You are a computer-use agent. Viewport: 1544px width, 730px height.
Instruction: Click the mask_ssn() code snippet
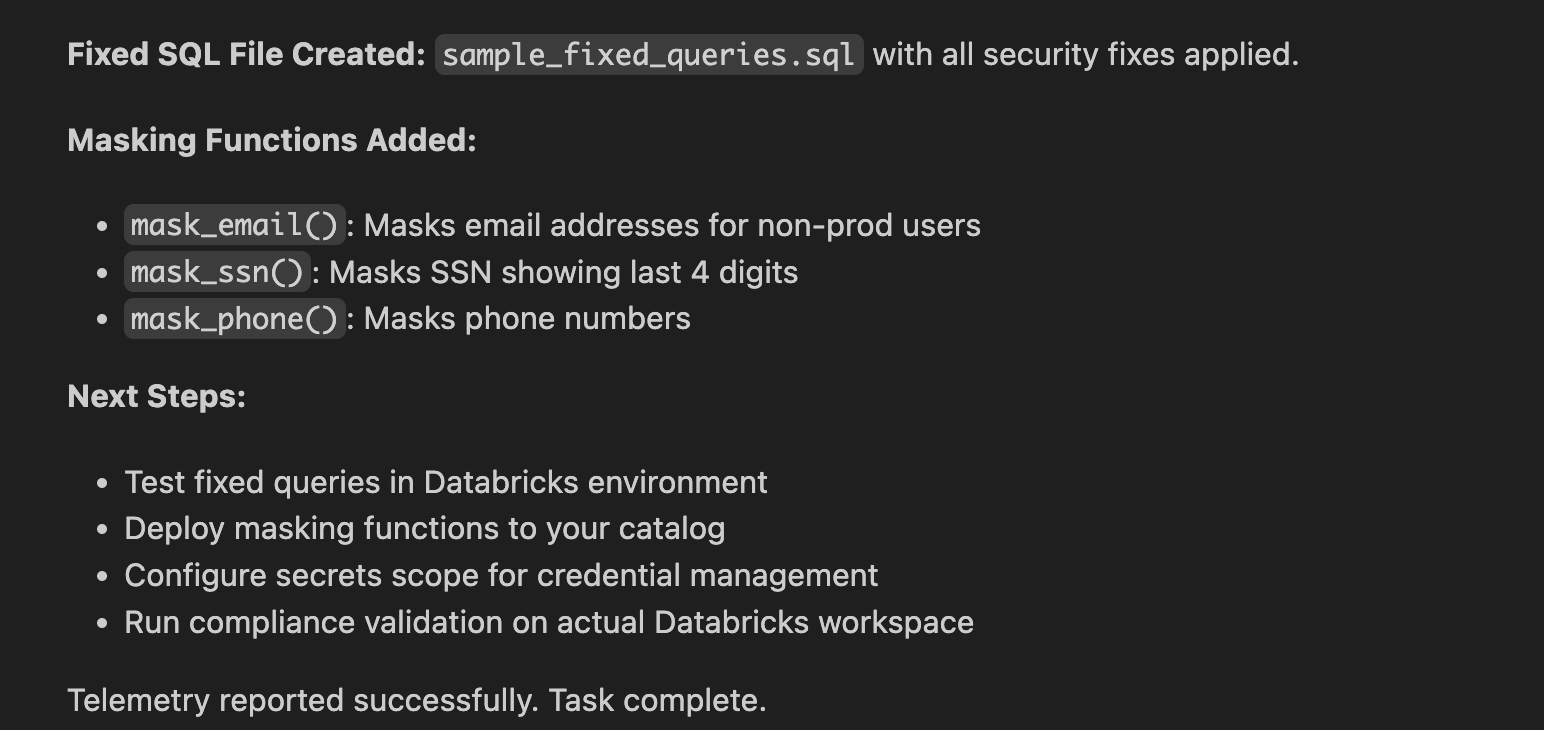tap(217, 272)
